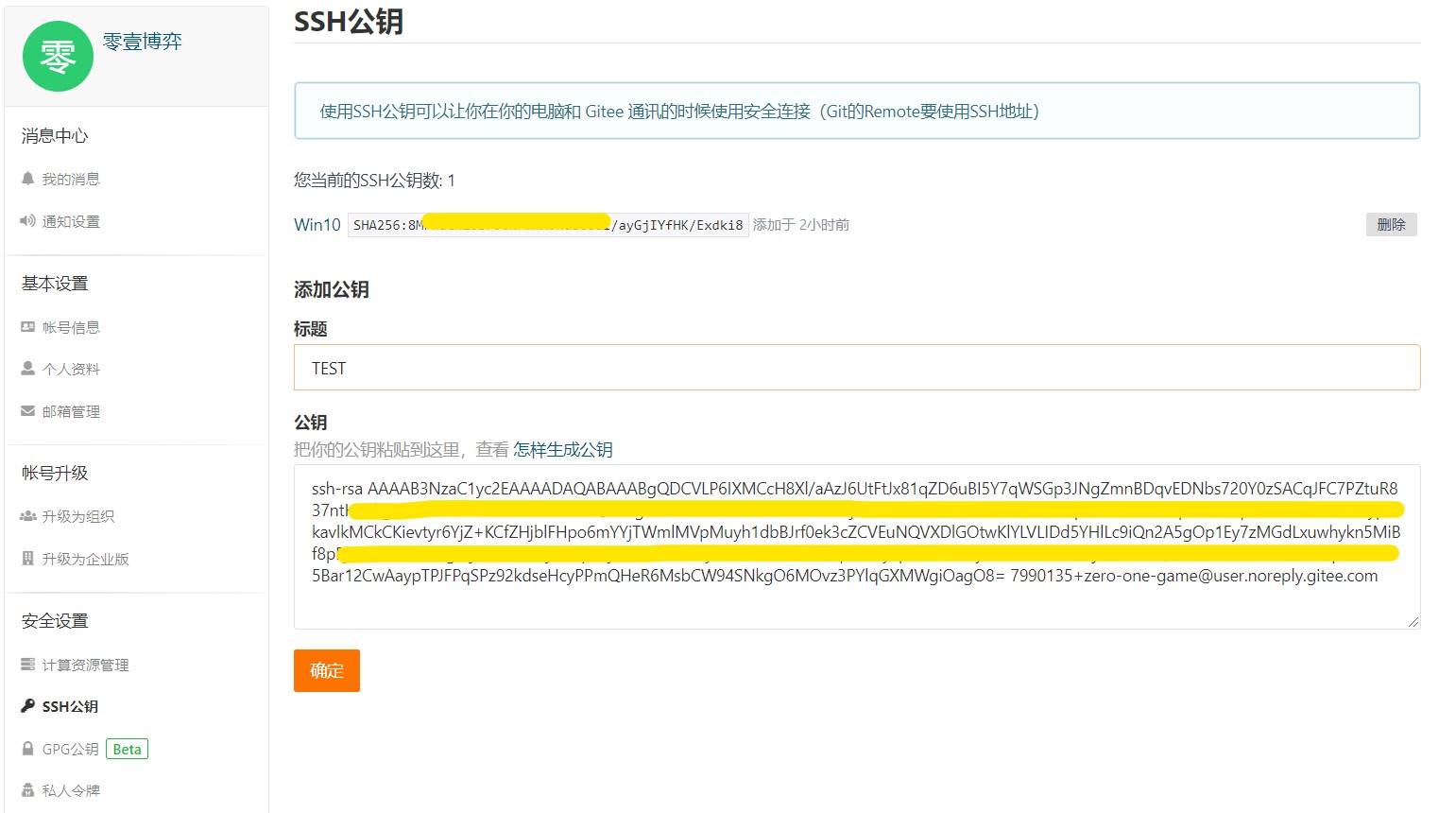Click the SSH公钥 page title
Viewport: 1456px width, 813px height.
tap(349, 21)
